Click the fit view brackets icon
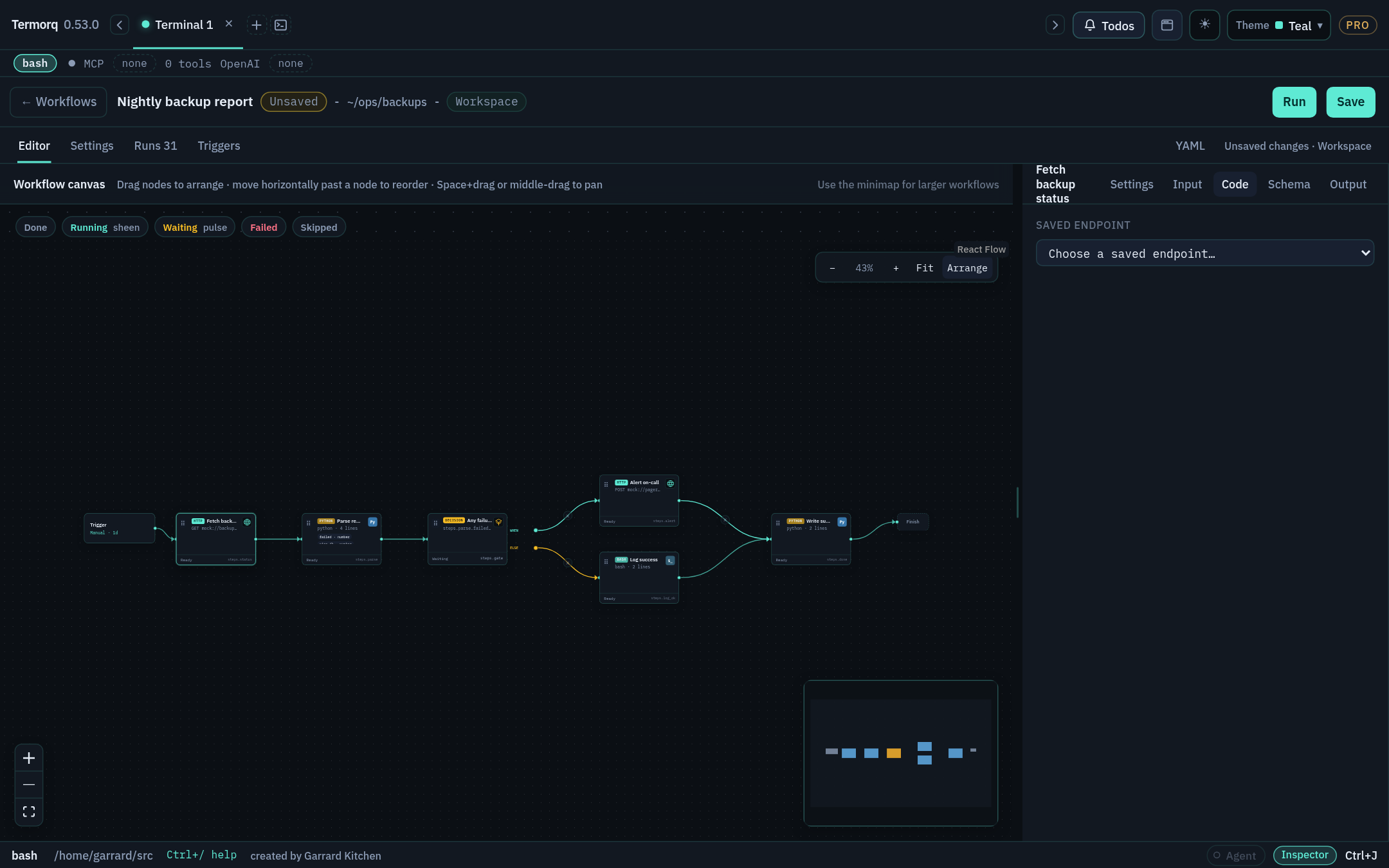 (29, 811)
